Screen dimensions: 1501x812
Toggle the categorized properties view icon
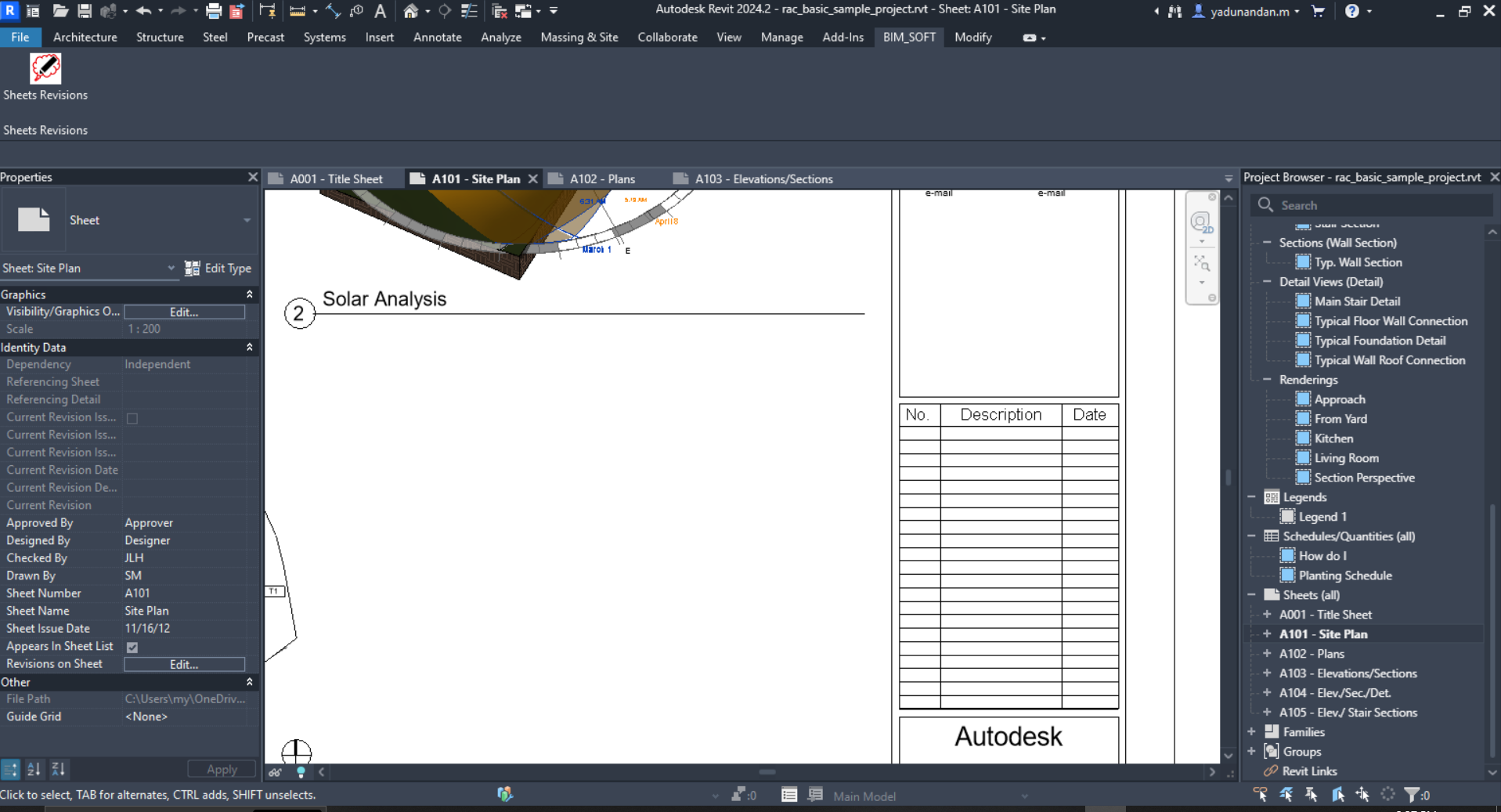coord(10,769)
